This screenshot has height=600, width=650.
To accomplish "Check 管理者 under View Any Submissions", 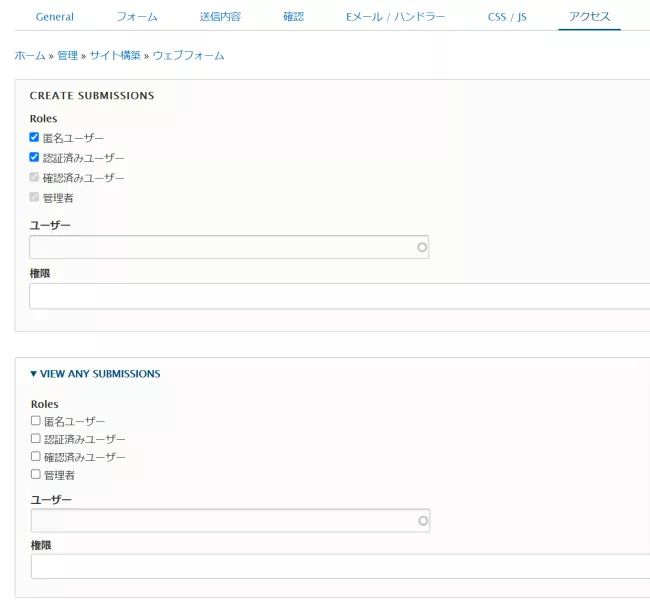I will pos(36,474).
